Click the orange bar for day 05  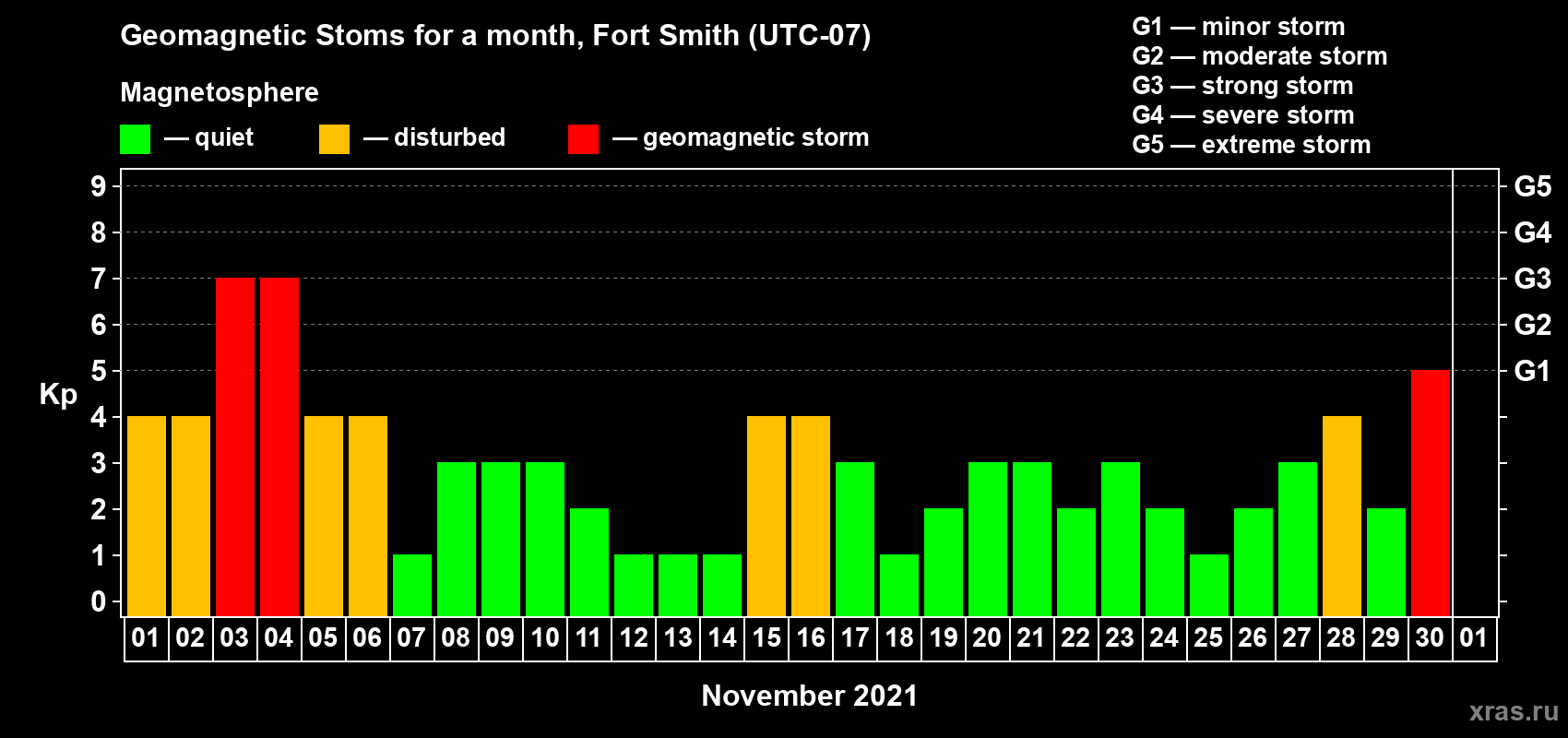tap(324, 517)
